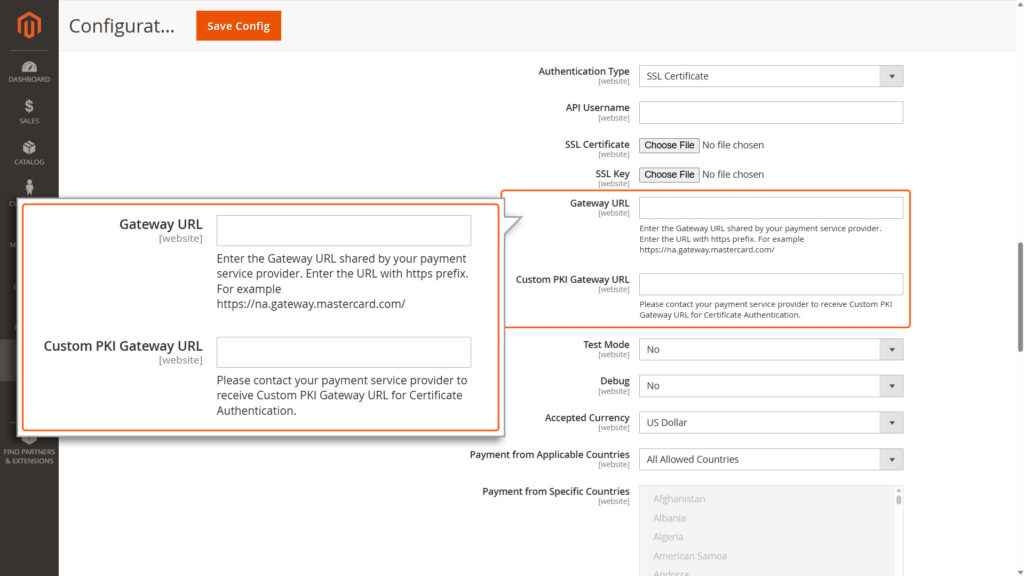Open the Authentication Type dropdown
Screen dimensions: 1024x576
tap(770, 76)
